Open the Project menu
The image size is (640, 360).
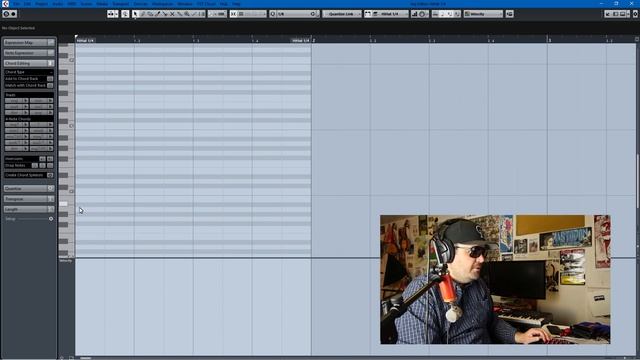click(41, 4)
